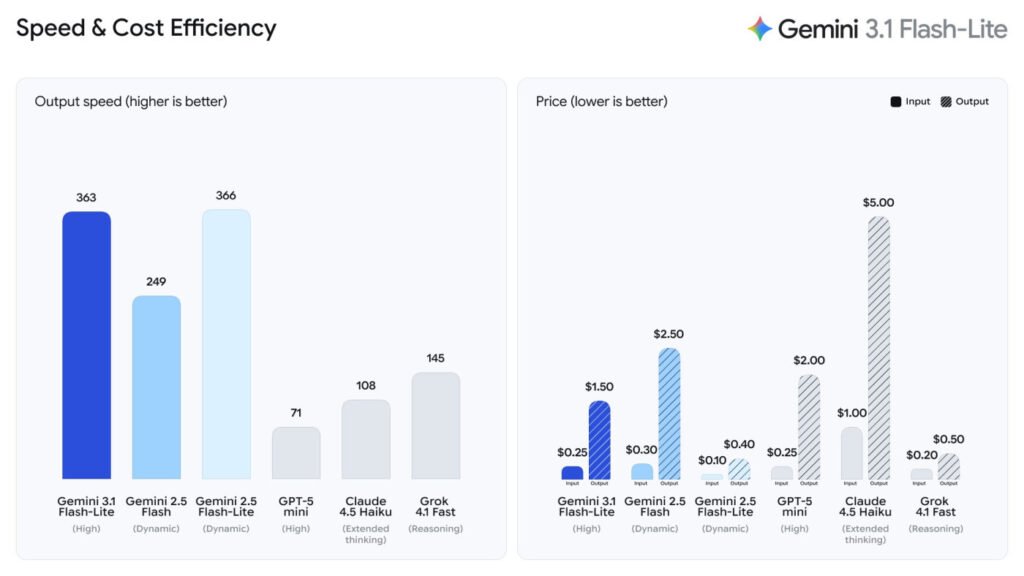
Task: Click the $5.00 Claude Haiku output price bar
Action: pos(879,348)
